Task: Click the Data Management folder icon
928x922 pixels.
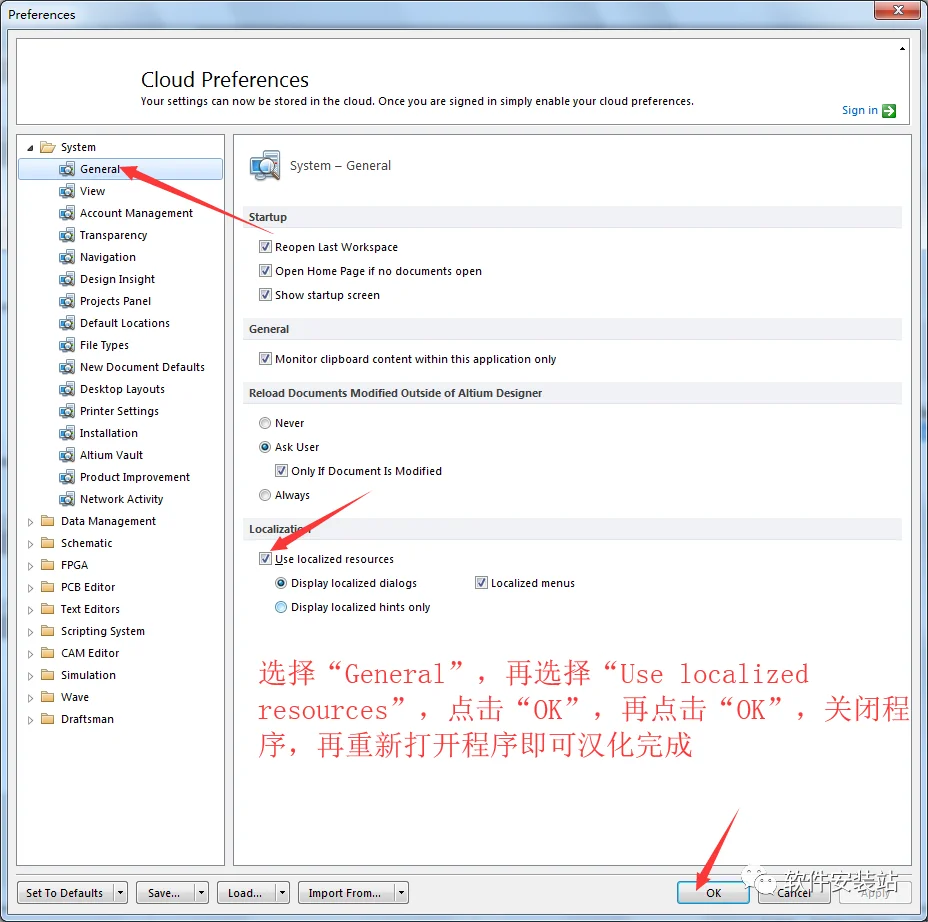Action: [47, 521]
